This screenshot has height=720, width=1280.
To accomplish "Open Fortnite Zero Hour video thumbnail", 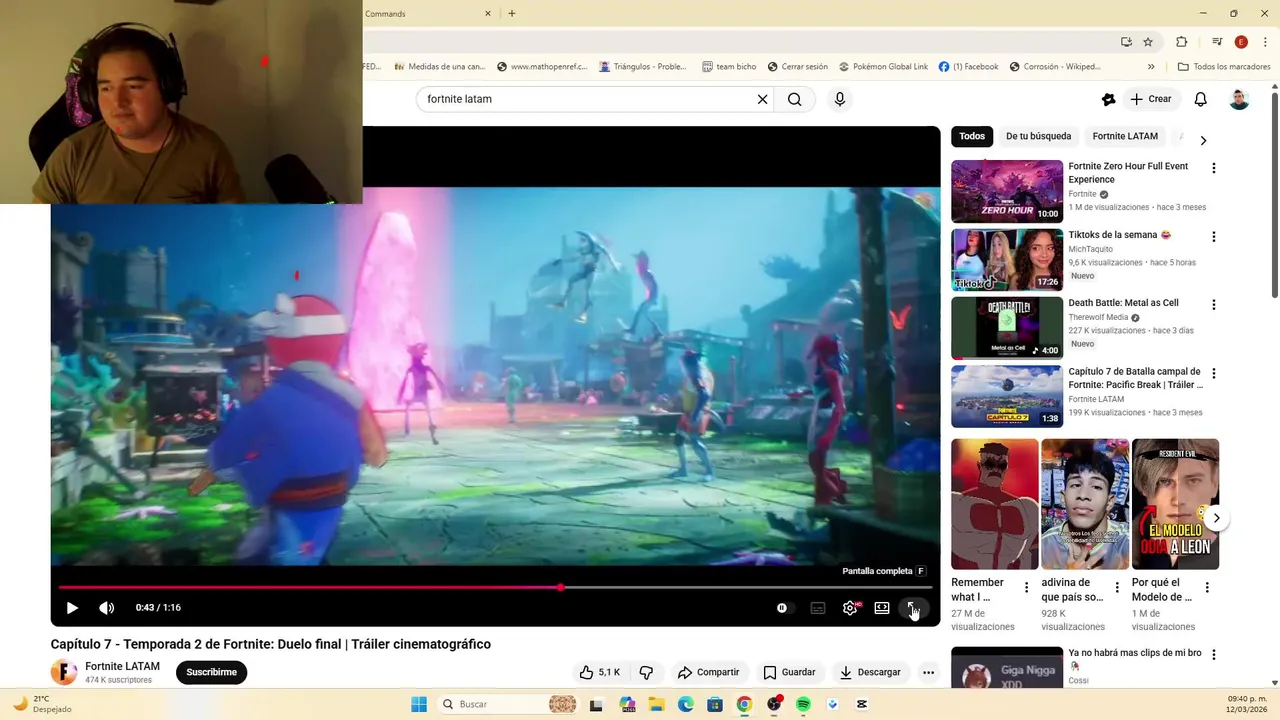I will point(1007,191).
